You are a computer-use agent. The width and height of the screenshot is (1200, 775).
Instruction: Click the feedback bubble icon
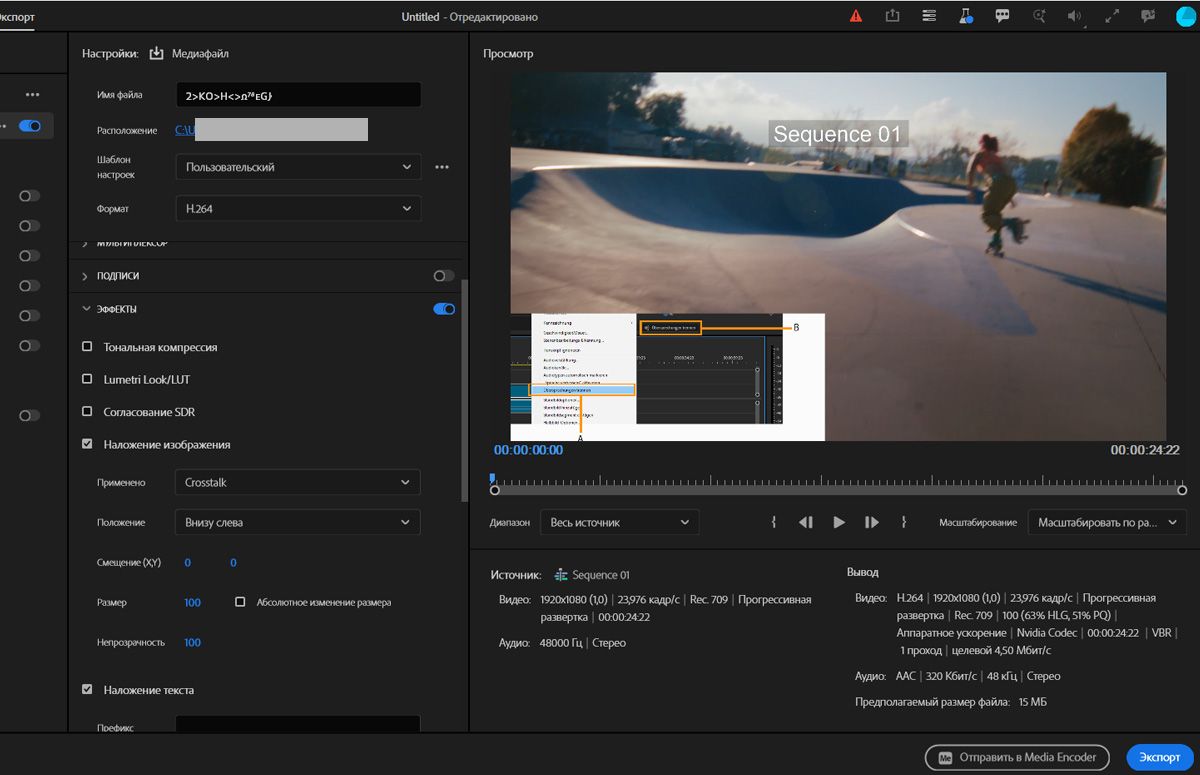1148,16
